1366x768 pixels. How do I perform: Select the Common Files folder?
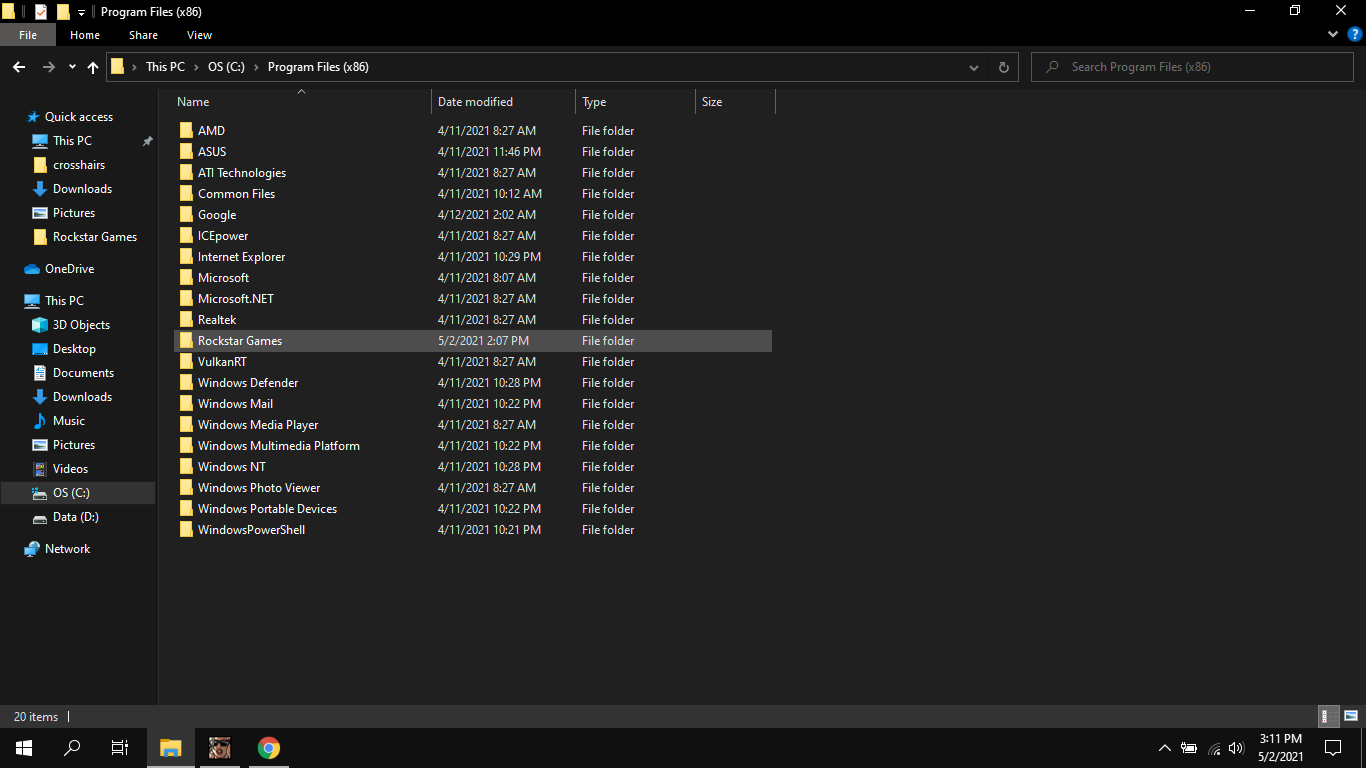(x=236, y=194)
